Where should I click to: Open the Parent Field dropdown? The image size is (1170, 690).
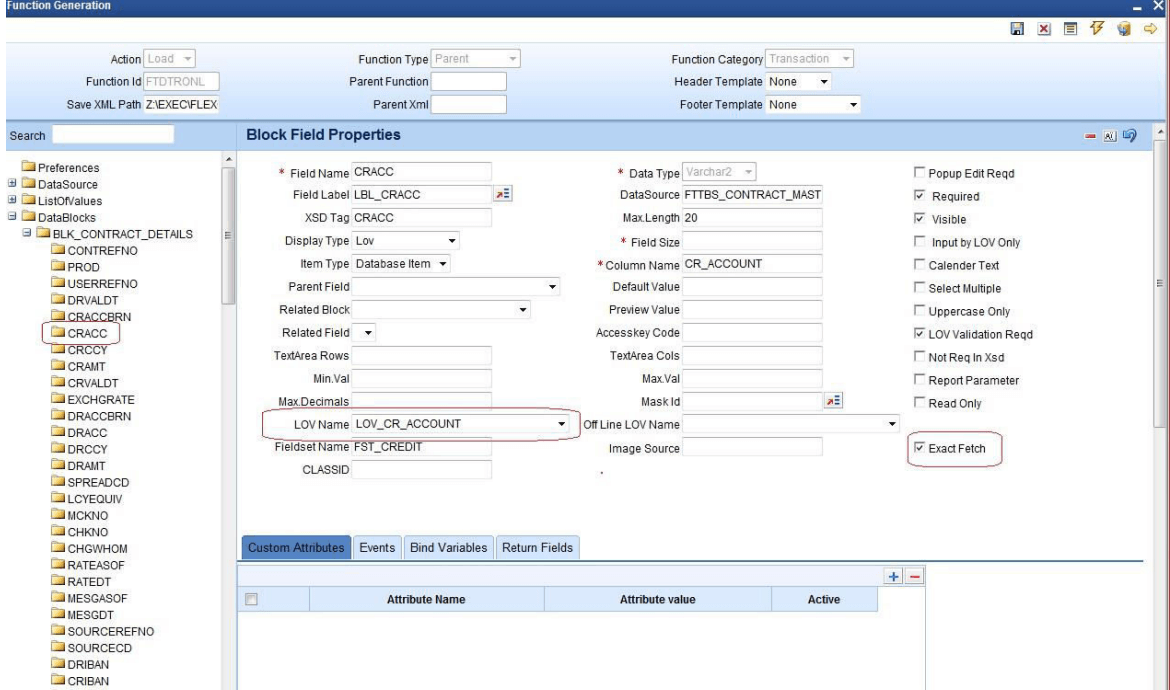pyautogui.click(x=552, y=286)
